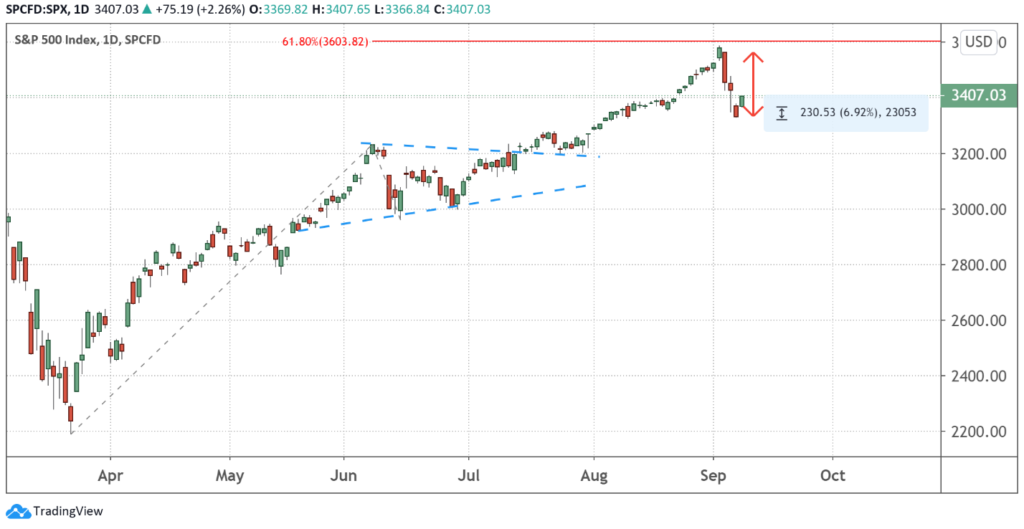The width and height of the screenshot is (1024, 529).
Task: Click the Sep label on time axis
Action: (713, 476)
